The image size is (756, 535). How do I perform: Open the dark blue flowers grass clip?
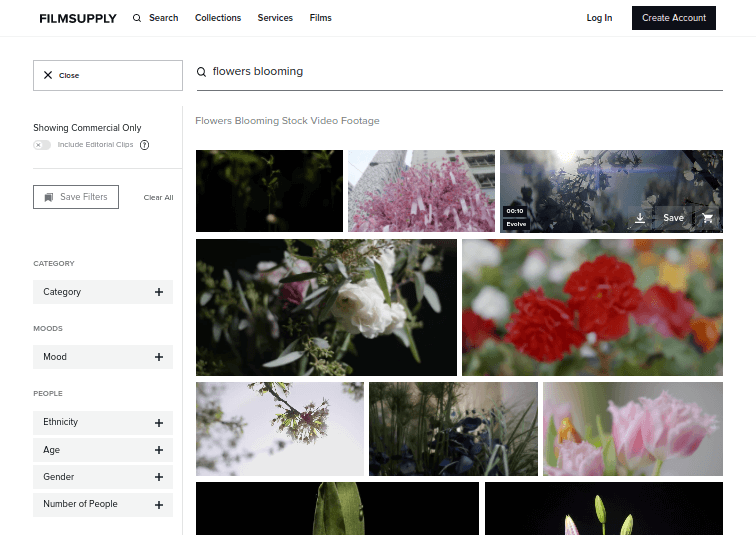pos(453,429)
